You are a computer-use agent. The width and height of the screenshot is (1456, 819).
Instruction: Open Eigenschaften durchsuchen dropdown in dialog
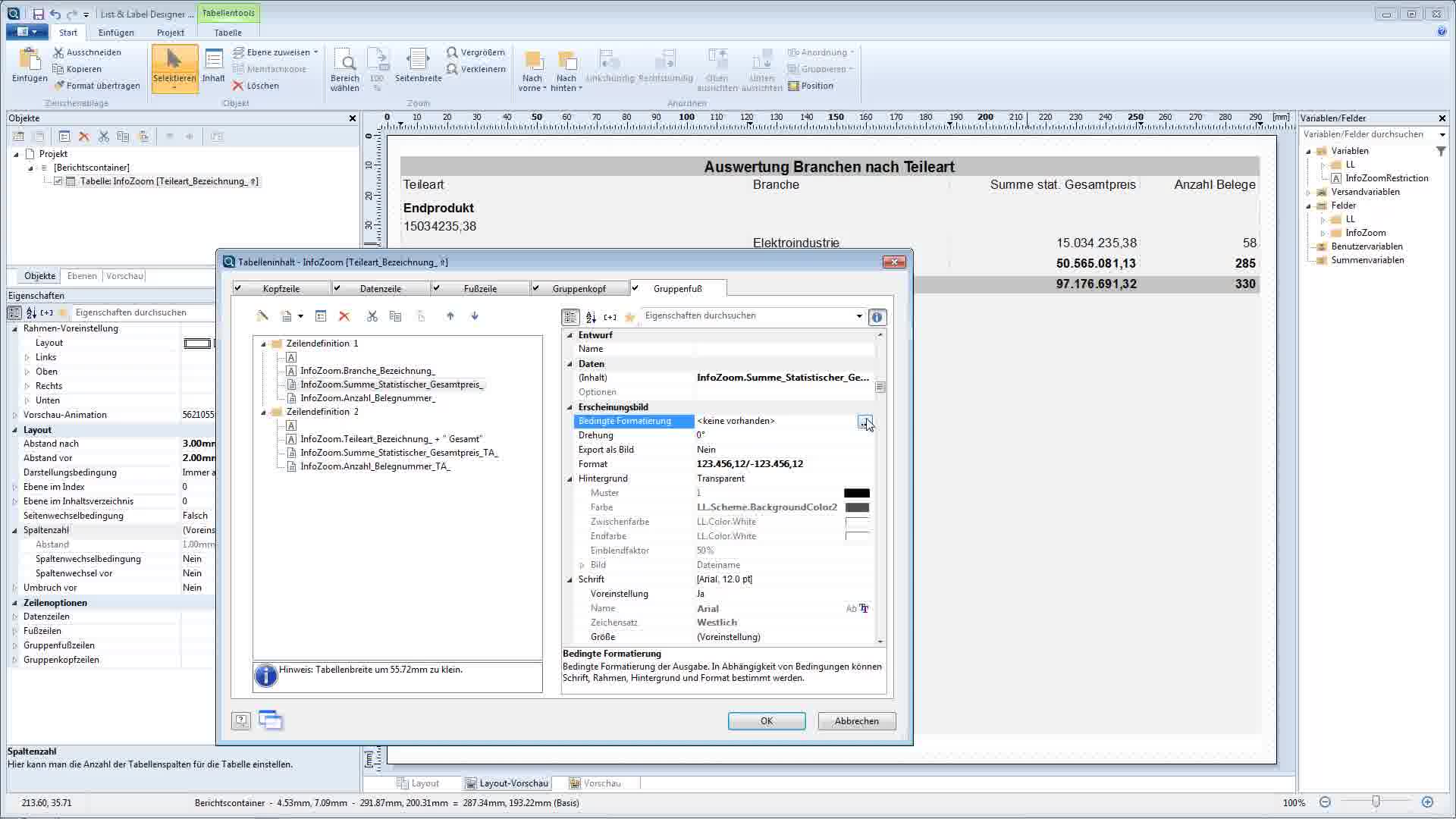(x=859, y=316)
